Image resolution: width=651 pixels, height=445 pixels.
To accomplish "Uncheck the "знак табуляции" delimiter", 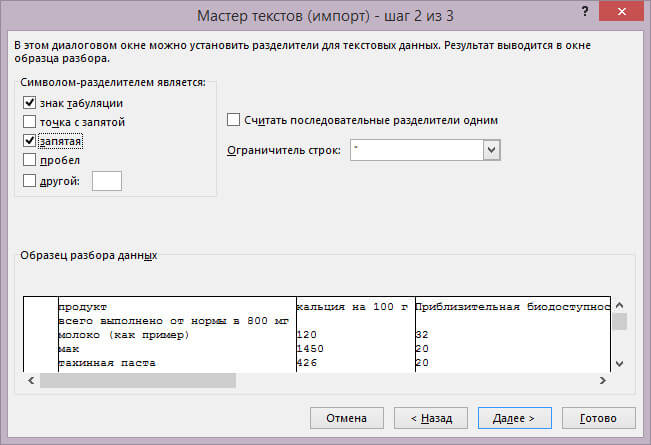I will pos(28,103).
